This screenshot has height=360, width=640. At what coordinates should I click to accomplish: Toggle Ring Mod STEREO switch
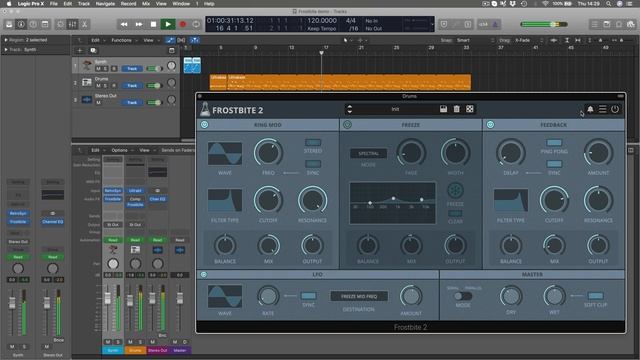tap(313, 142)
